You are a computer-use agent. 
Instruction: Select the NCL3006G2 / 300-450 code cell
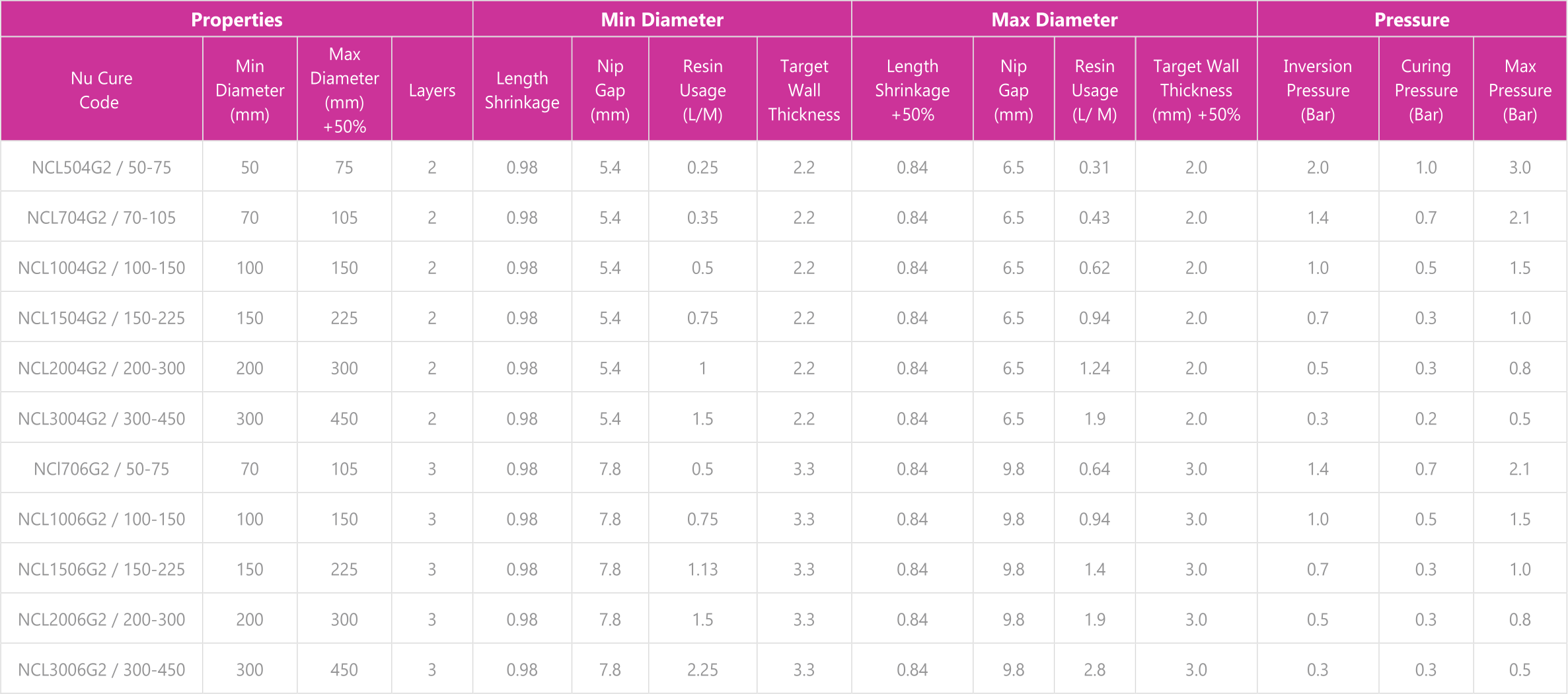click(102, 670)
